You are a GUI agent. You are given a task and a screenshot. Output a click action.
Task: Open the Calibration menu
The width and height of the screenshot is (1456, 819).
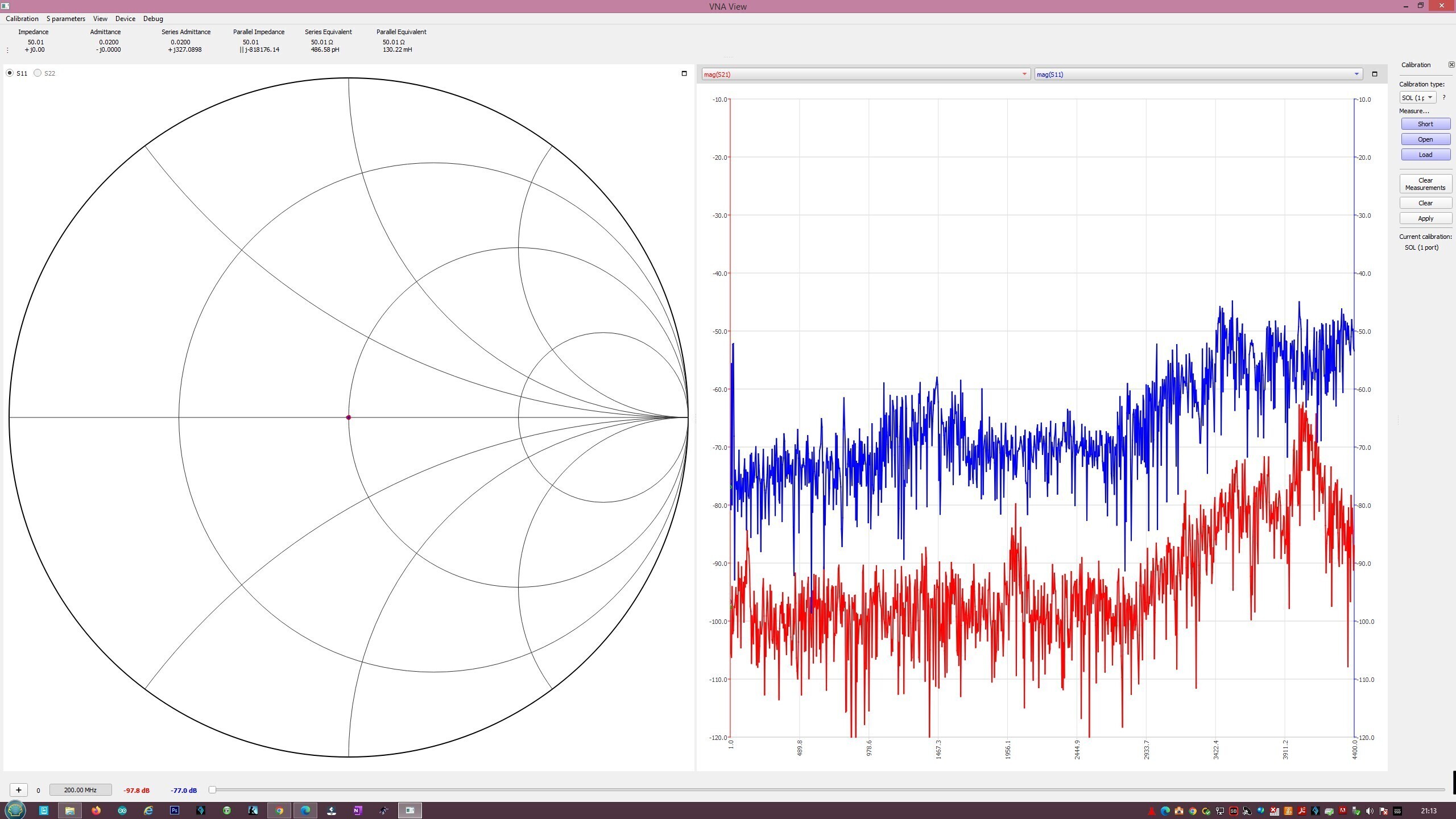tap(22, 19)
